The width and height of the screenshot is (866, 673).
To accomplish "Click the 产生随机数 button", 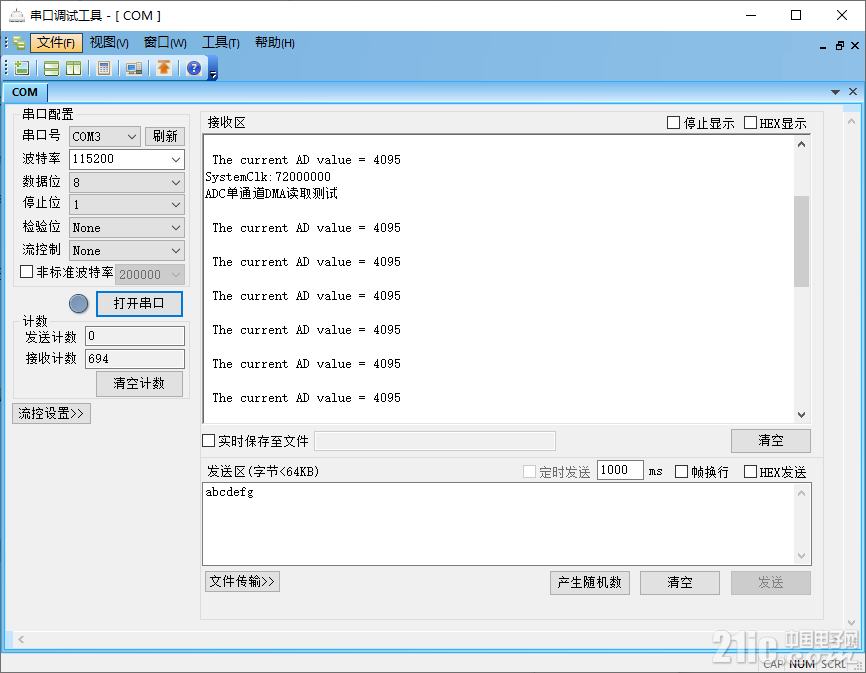I will [x=589, y=582].
